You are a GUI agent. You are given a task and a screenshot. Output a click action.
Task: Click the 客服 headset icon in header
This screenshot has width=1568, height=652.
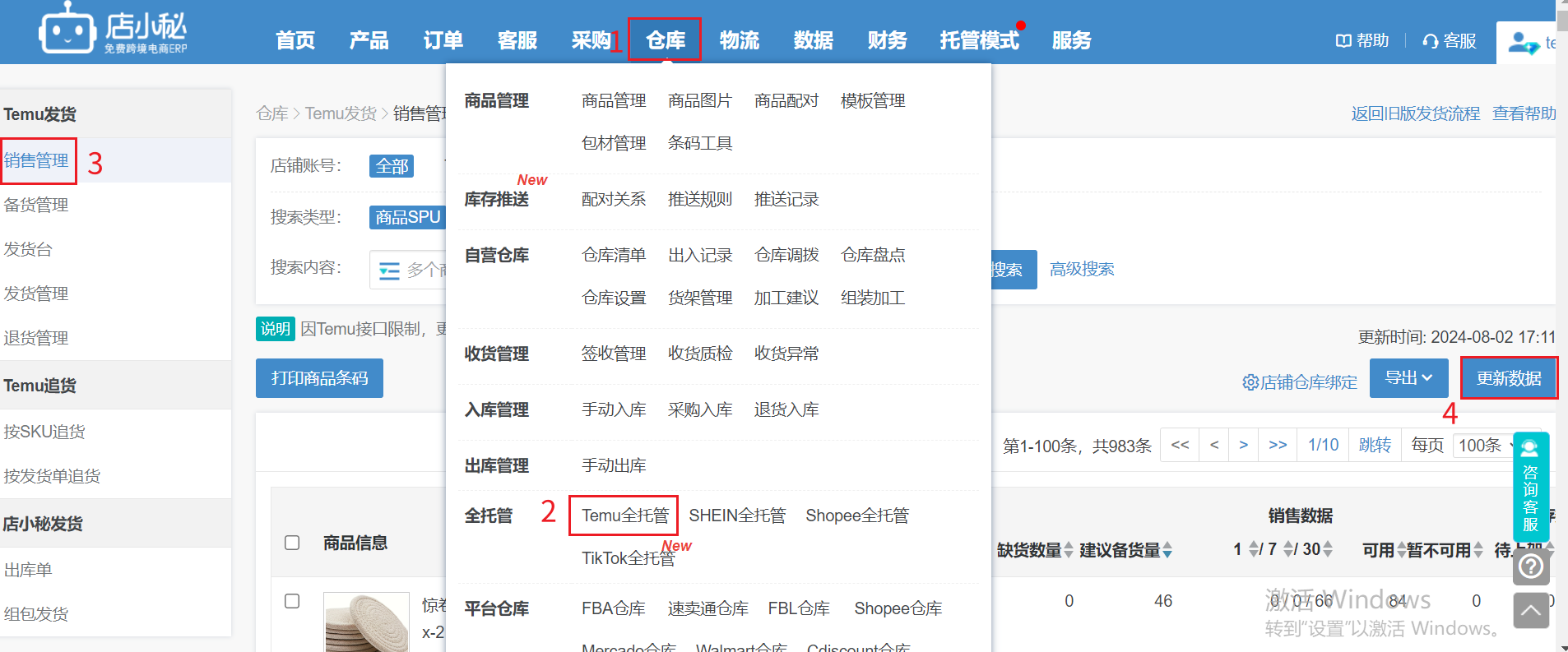[1431, 40]
